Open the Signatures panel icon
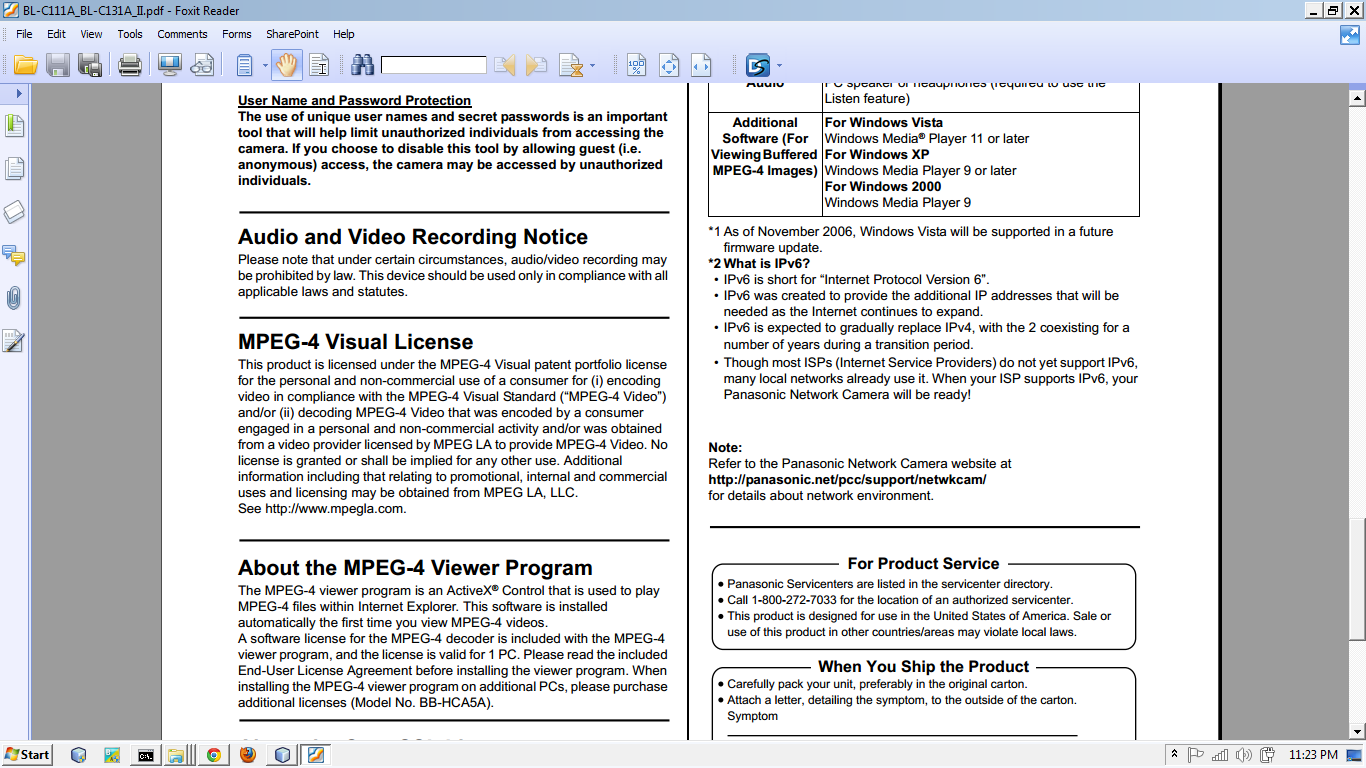 (x=14, y=341)
